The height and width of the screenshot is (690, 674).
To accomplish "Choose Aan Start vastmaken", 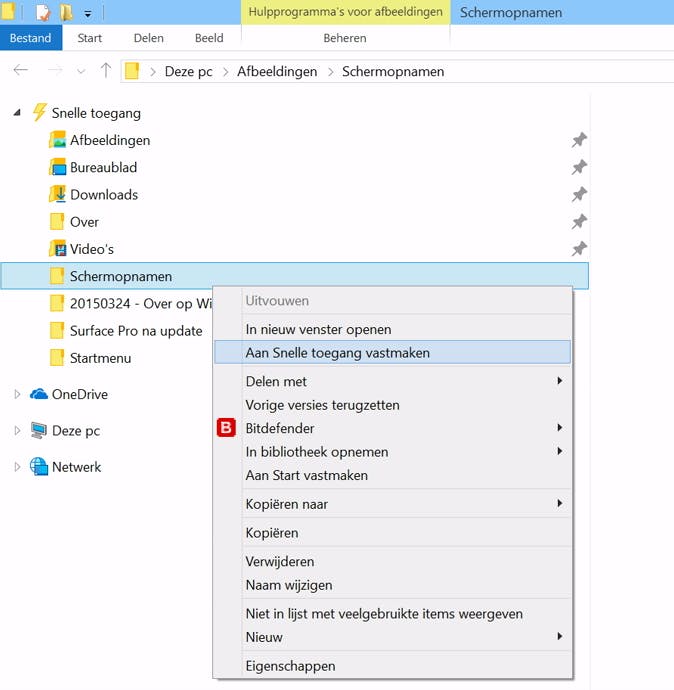I will click(392, 475).
